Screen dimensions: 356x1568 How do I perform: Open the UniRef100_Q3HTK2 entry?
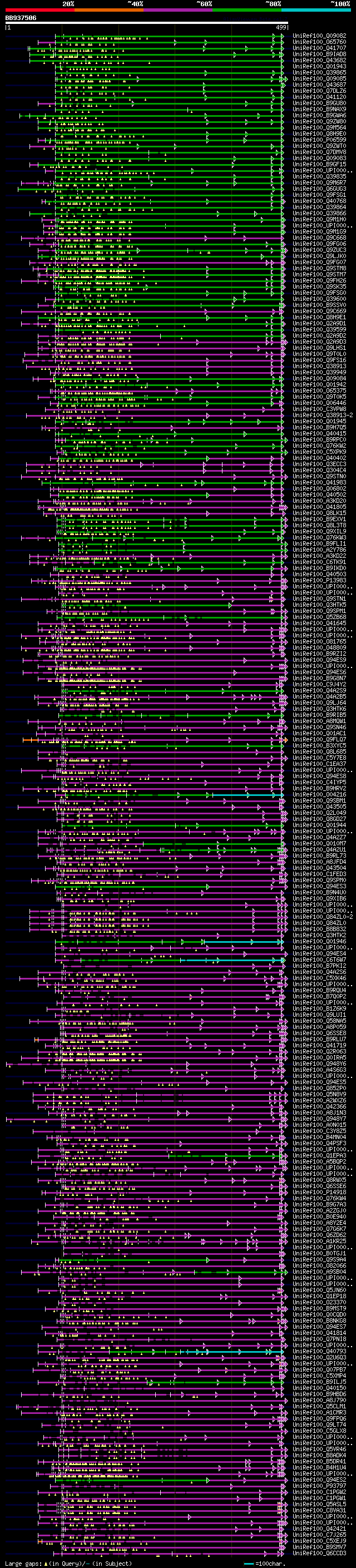(x=319, y=935)
